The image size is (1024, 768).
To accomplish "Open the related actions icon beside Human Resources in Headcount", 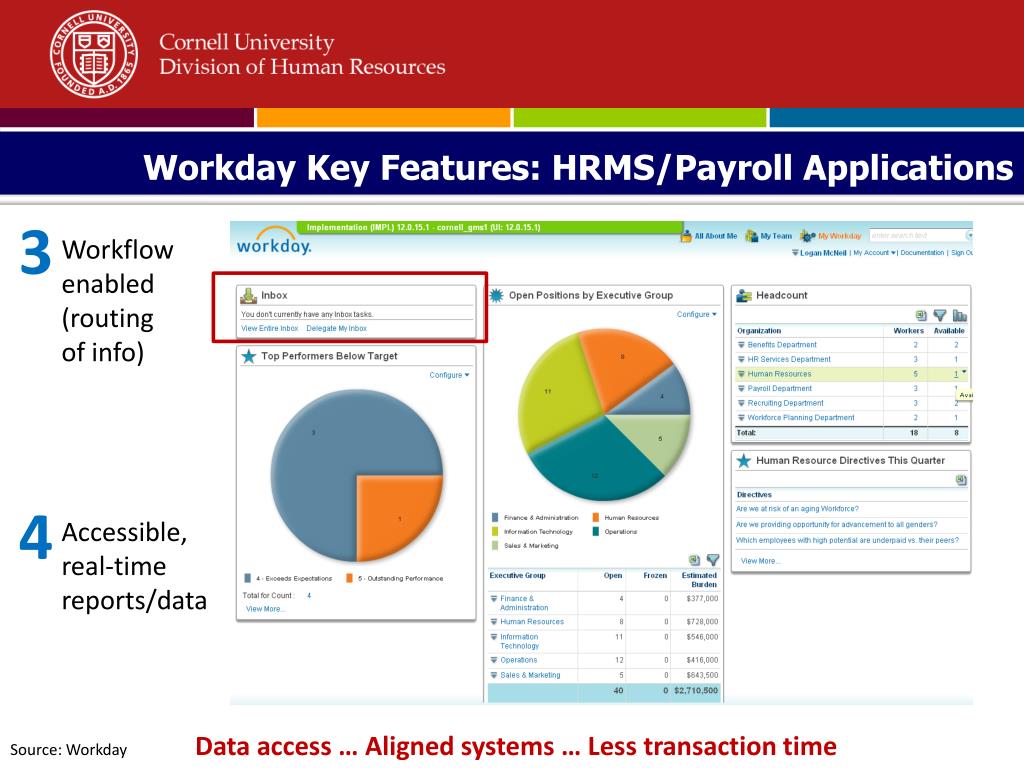I will click(741, 374).
